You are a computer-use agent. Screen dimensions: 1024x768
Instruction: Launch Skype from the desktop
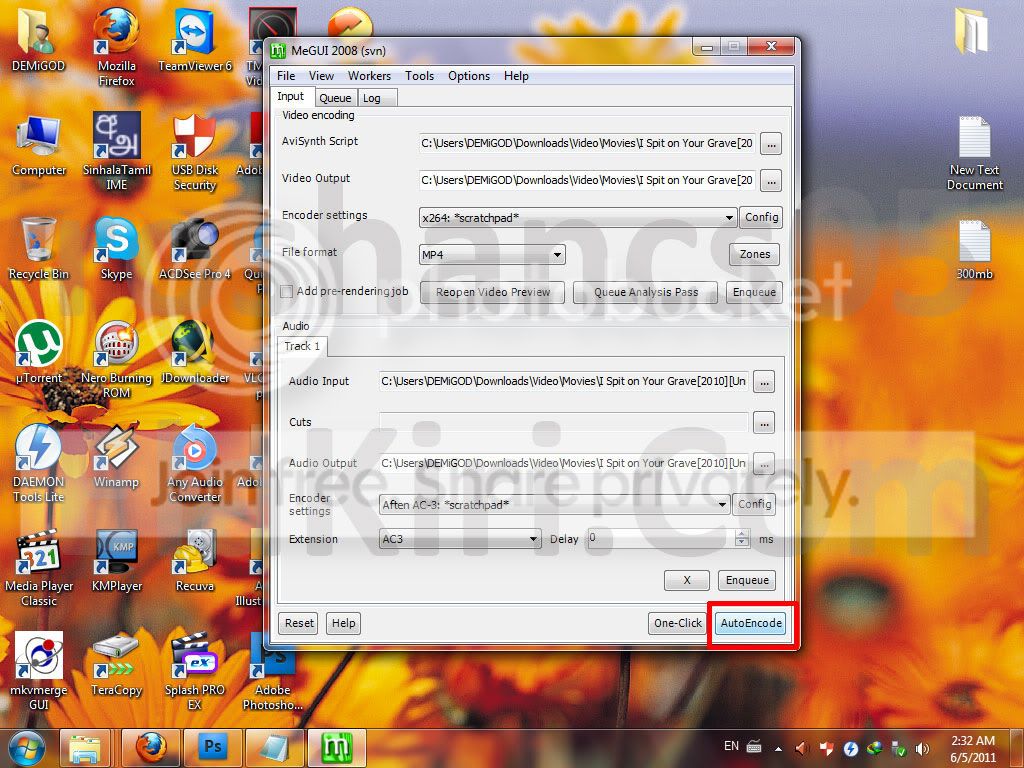116,249
